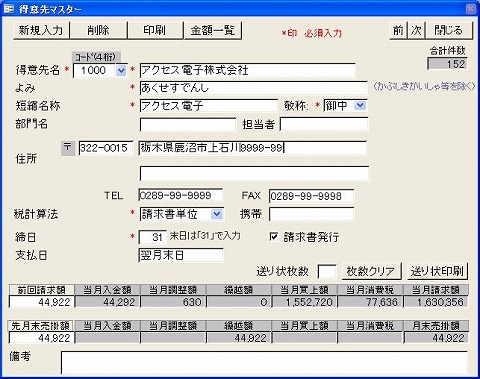Click the 必須入力 notice text
This screenshot has width=480, height=379.
coord(323,33)
